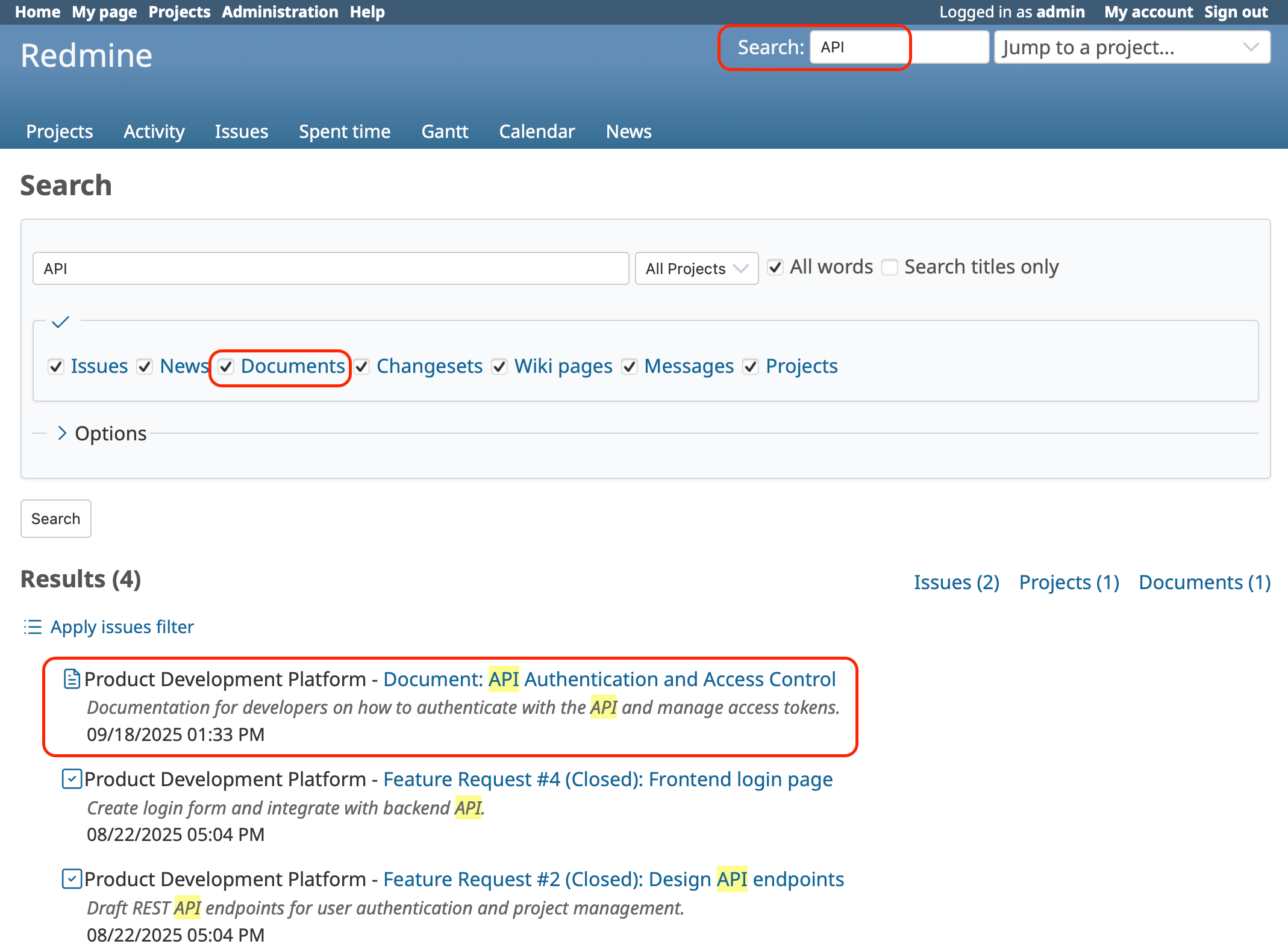Click inside the main API search input field

pyautogui.click(x=330, y=268)
